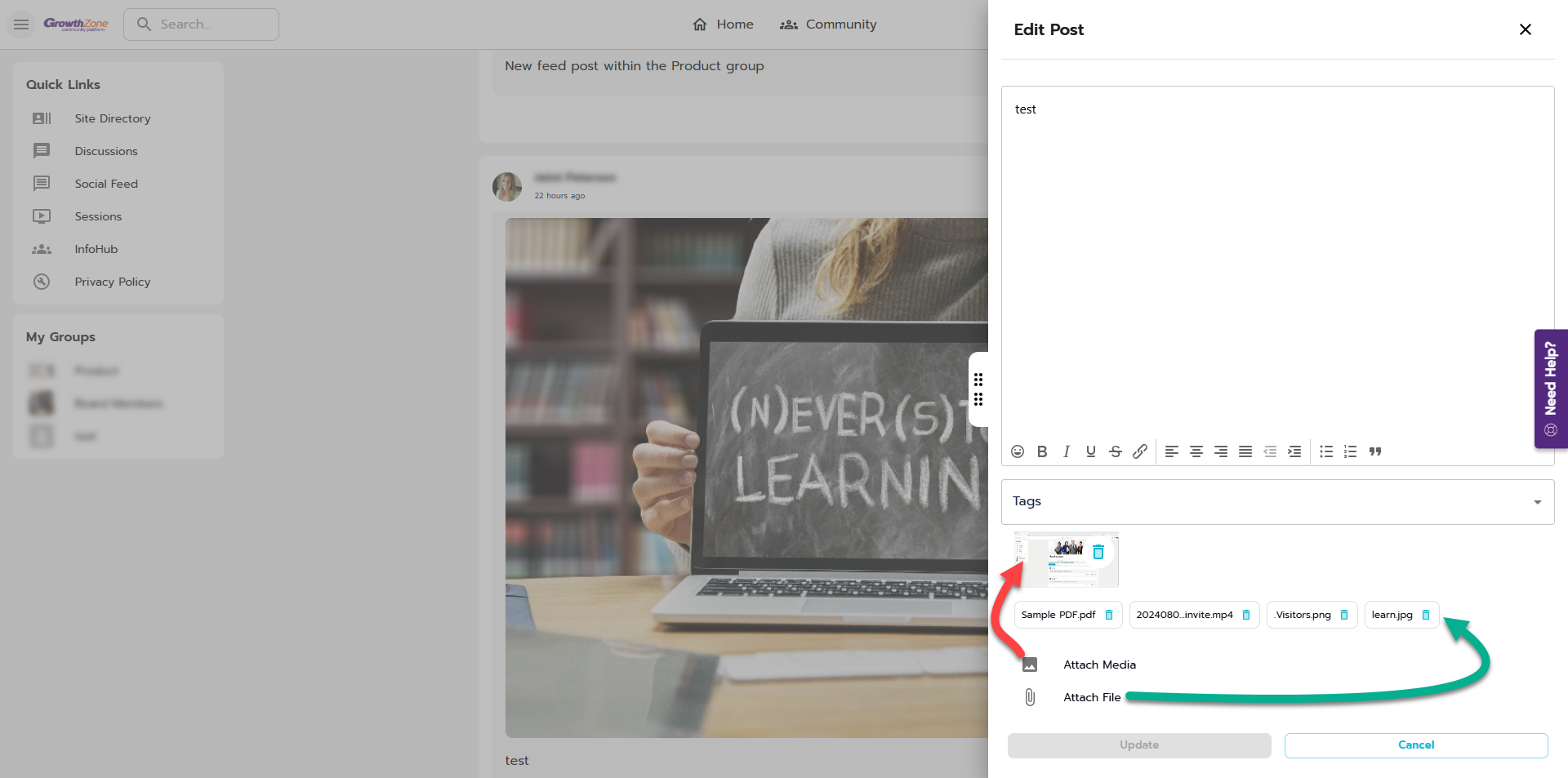Toggle strikethrough formatting
The height and width of the screenshot is (778, 1568).
click(1116, 451)
